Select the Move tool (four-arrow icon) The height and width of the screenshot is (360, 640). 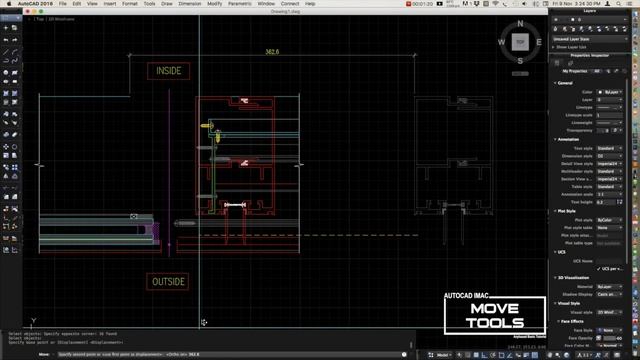pyautogui.click(x=6, y=147)
